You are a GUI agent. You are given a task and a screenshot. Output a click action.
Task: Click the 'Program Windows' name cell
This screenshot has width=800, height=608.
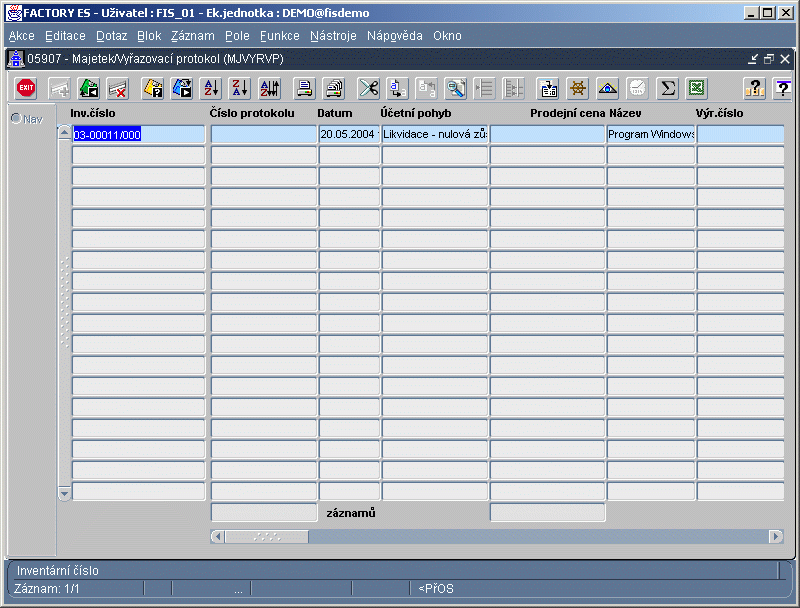point(651,134)
